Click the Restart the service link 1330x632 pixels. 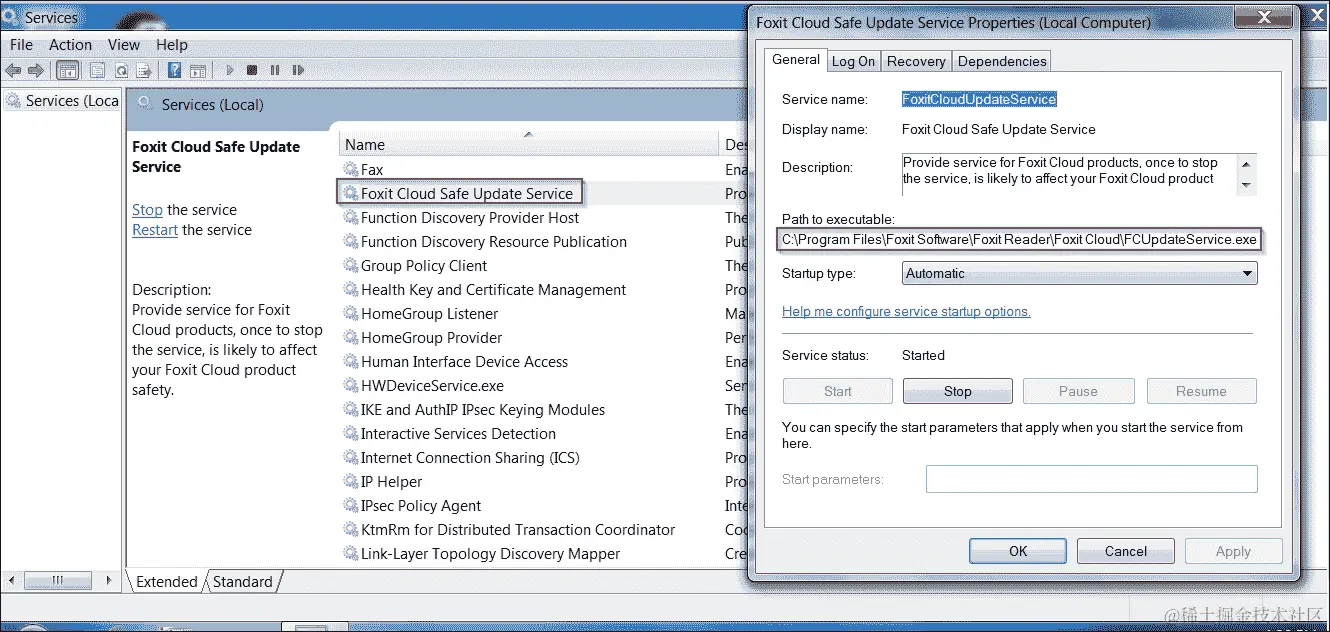coord(155,230)
